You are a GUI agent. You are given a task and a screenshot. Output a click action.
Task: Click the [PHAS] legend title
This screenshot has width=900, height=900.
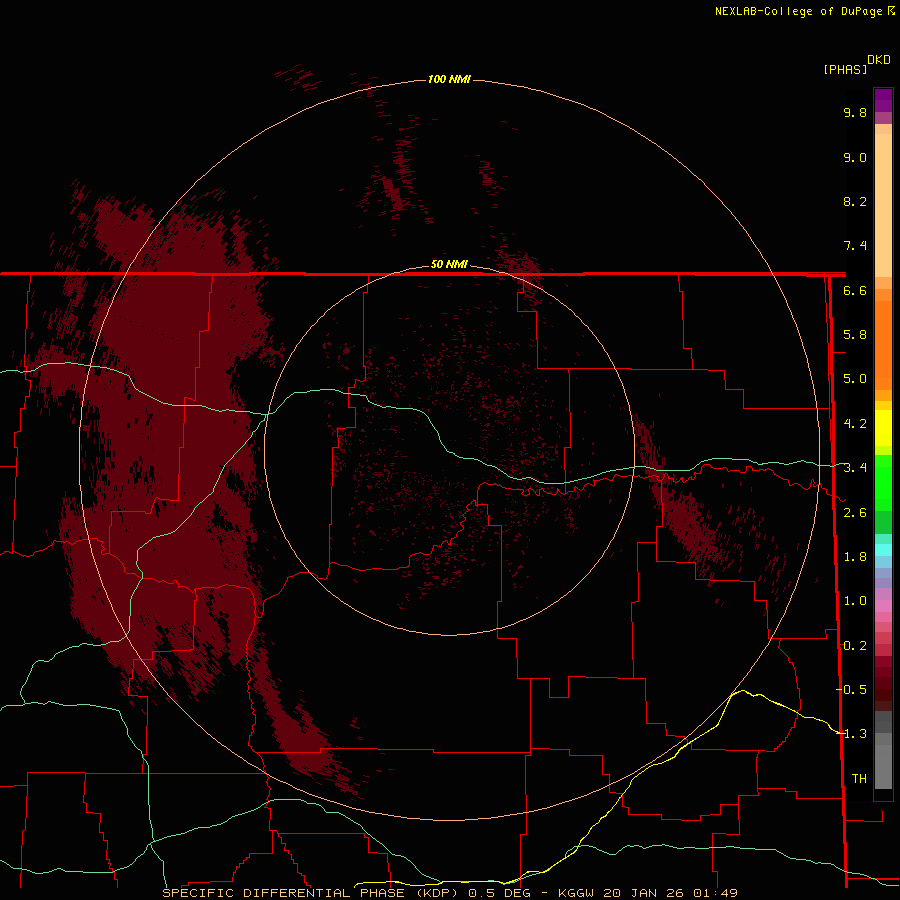point(845,69)
